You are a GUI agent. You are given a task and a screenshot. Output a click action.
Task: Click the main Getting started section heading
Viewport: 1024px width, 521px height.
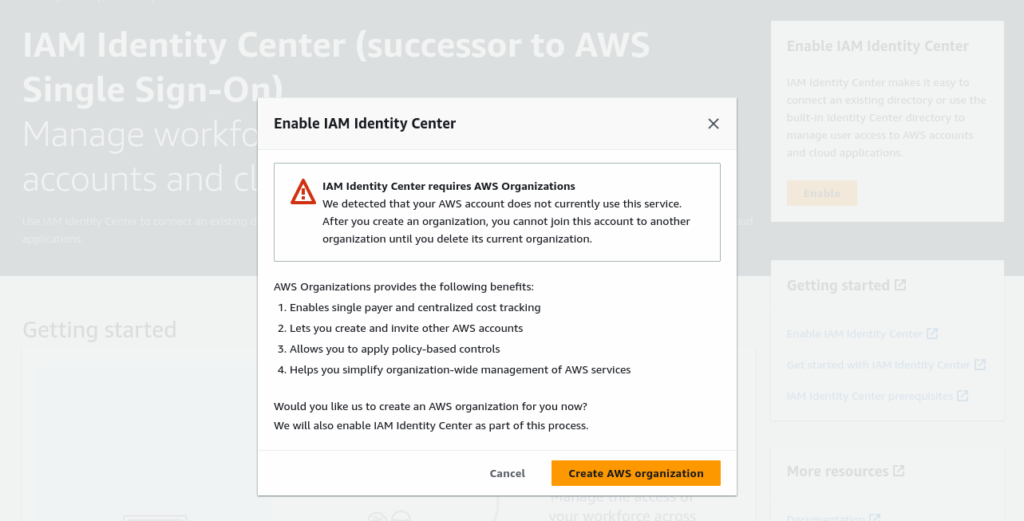(99, 330)
